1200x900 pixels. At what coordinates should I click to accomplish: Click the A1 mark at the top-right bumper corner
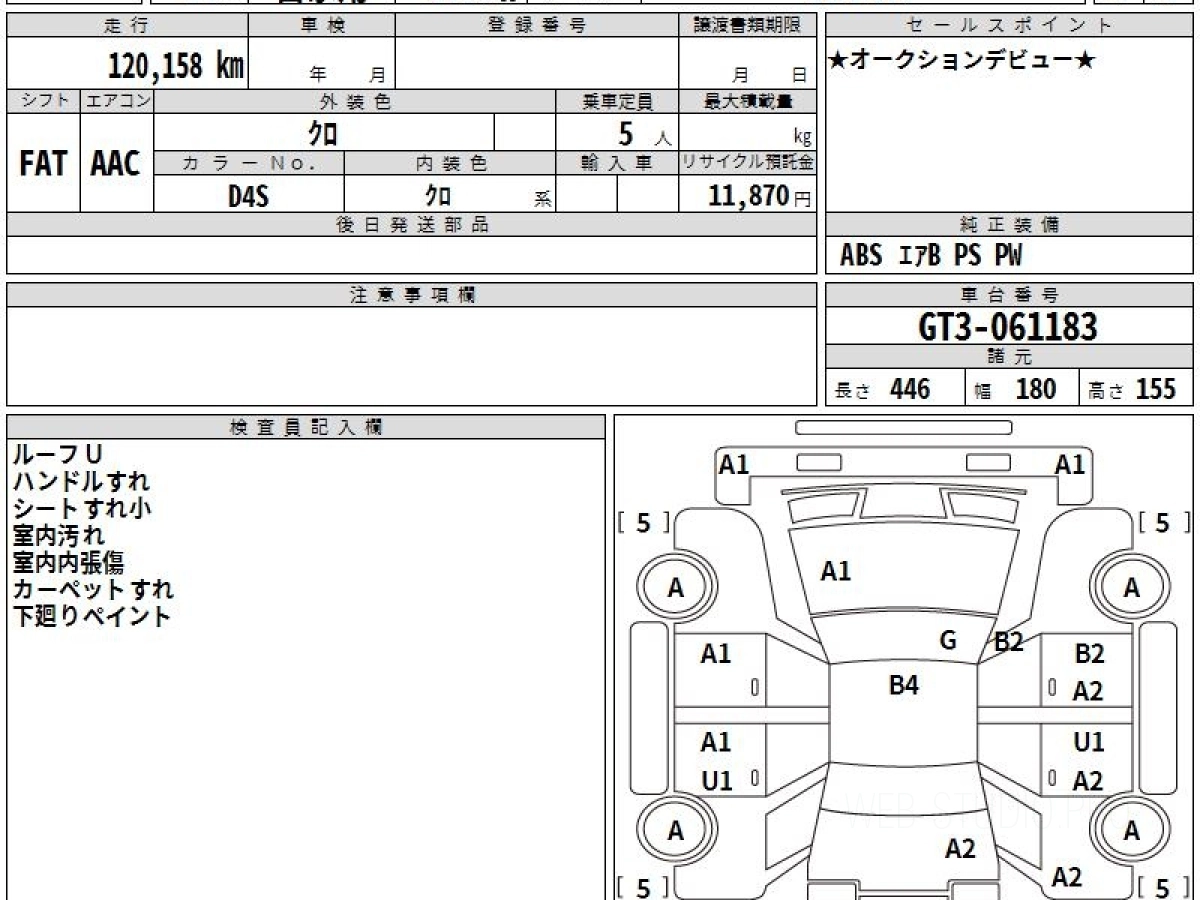[1070, 464]
